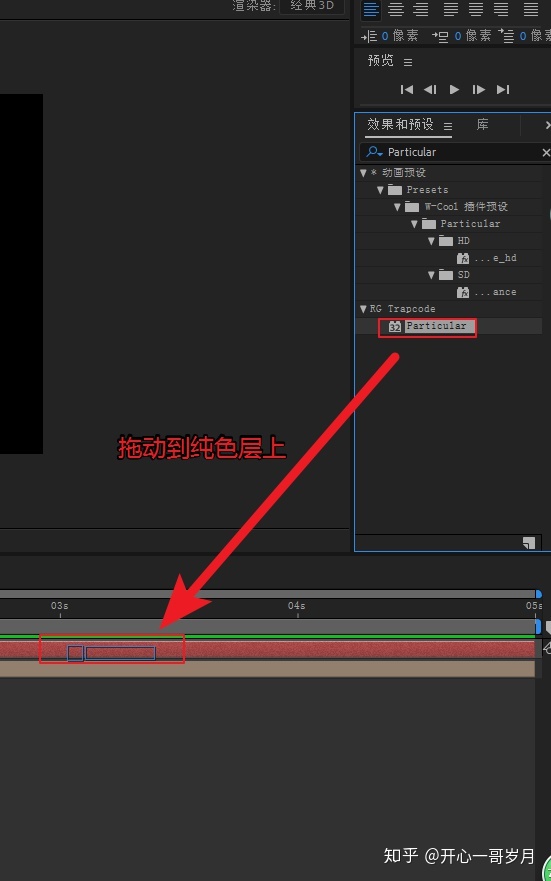
Task: Switch to the 效果和预设 tab
Action: click(400, 124)
